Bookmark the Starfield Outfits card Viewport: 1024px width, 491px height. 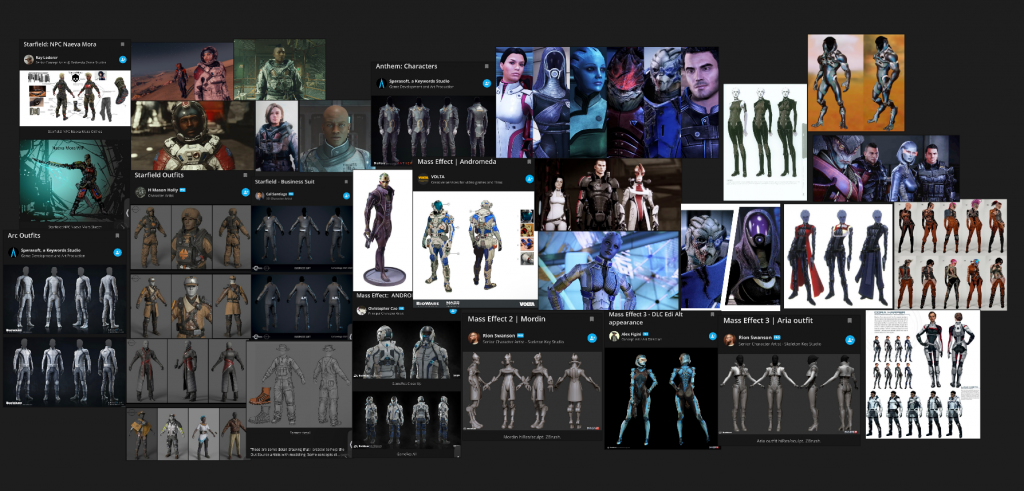pos(246,176)
